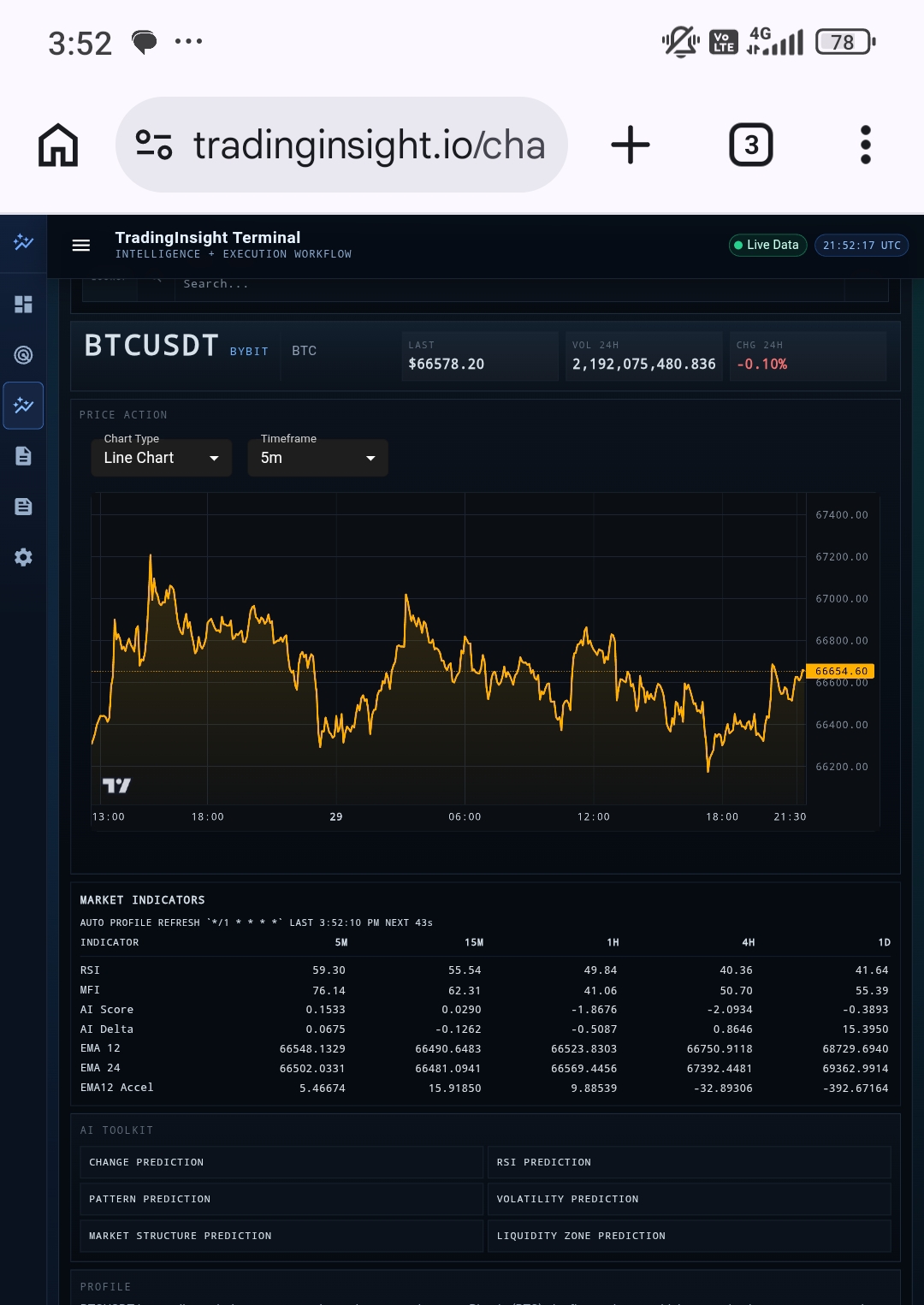Click the Live Data status badge

click(767, 245)
